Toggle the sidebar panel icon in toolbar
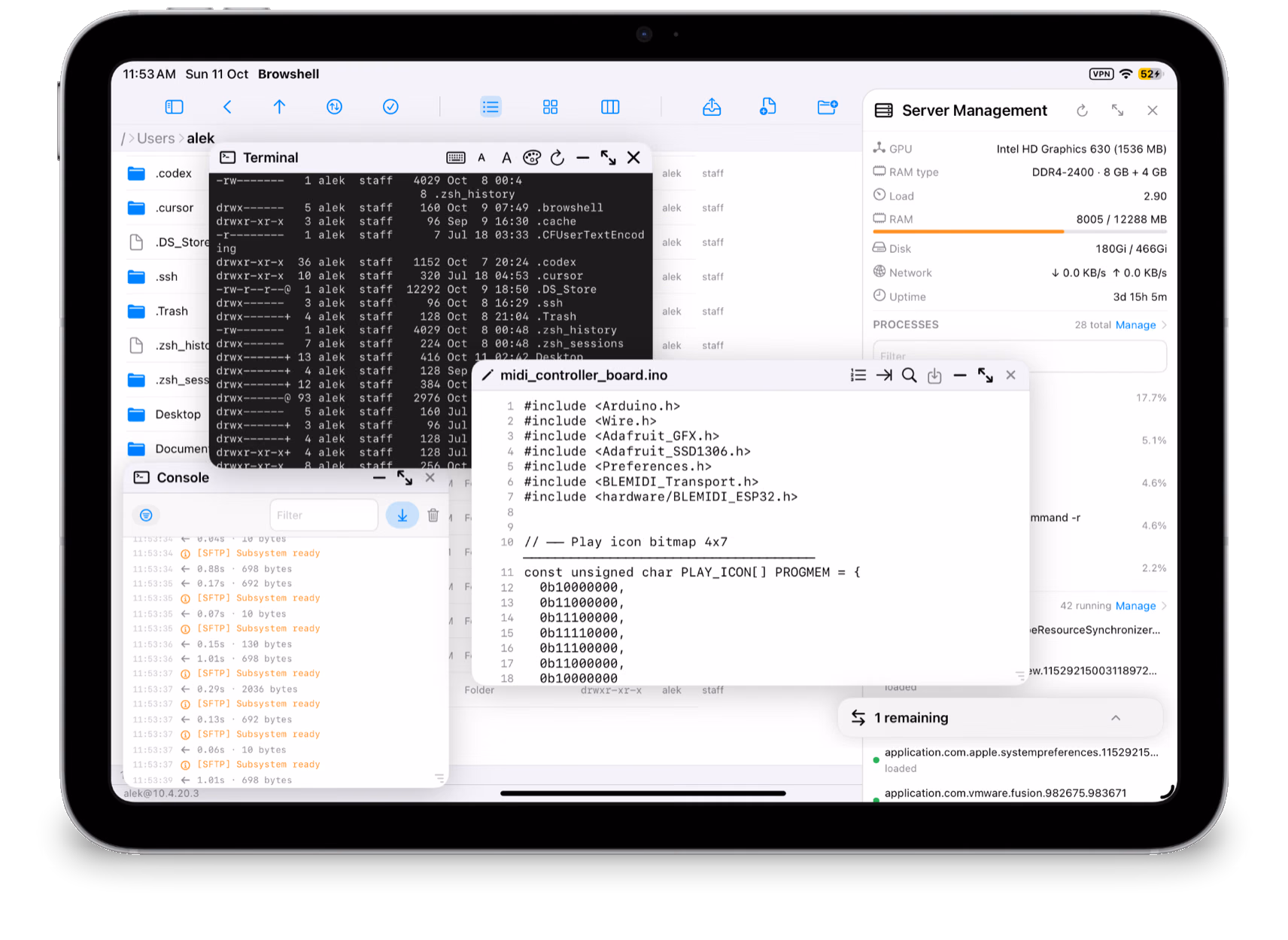The image size is (1288, 940). [x=174, y=107]
